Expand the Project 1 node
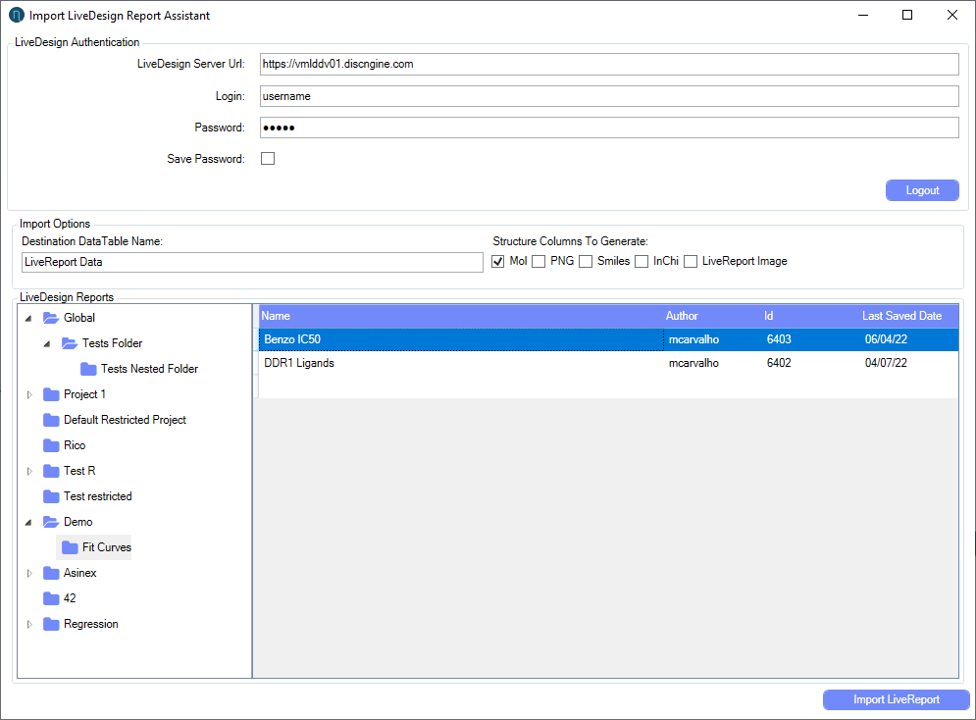Viewport: 976px width, 720px height. pos(29,395)
